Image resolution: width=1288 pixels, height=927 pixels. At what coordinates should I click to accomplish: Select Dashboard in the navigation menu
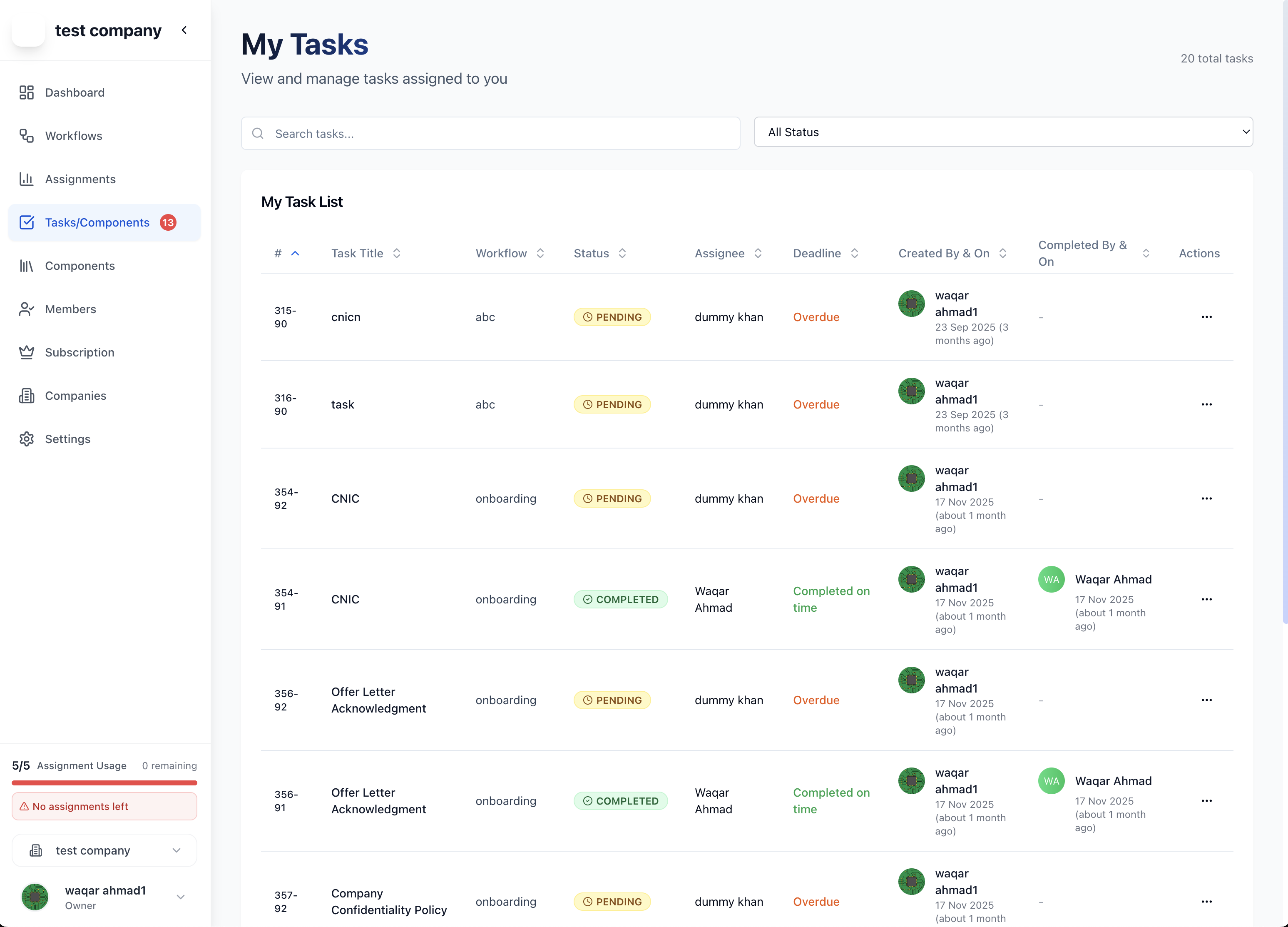pyautogui.click(x=75, y=92)
